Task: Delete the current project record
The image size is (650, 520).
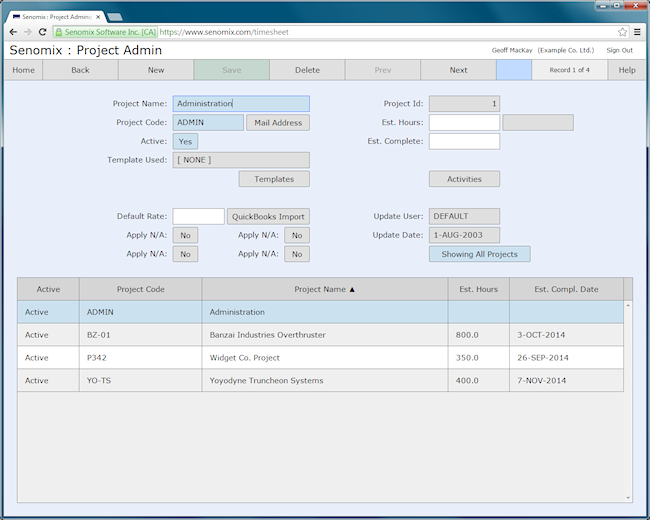Action: coord(307,70)
